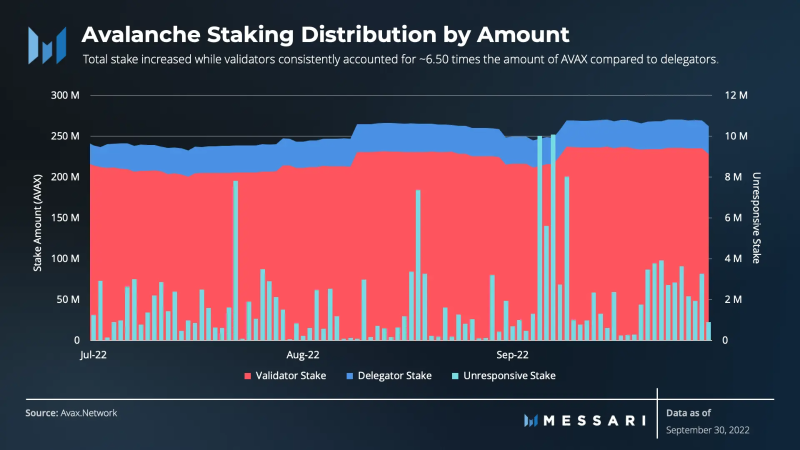Click the Stake Amount (AVAX) axis title
800x450 pixels.
[37, 223]
